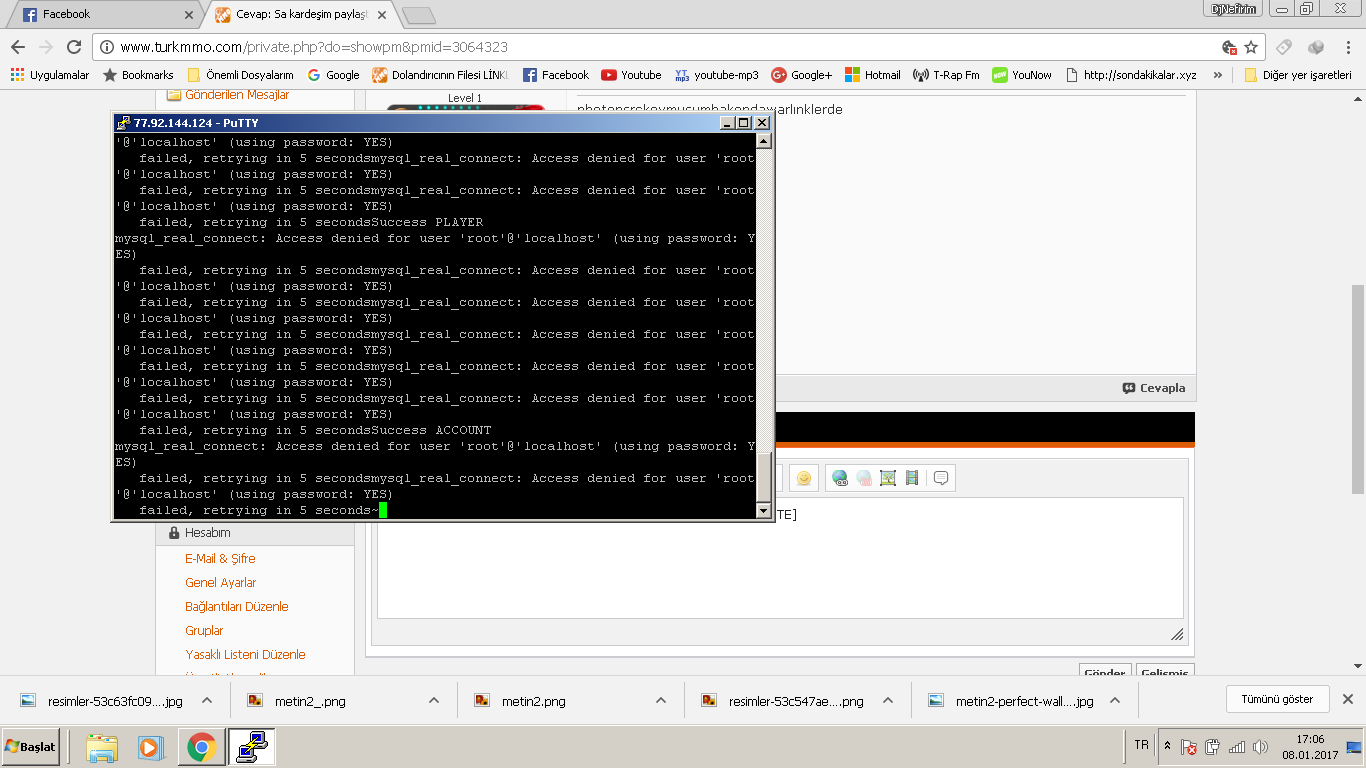
Task: Expand hidden bookmarks with double chevron
Action: [1217, 75]
